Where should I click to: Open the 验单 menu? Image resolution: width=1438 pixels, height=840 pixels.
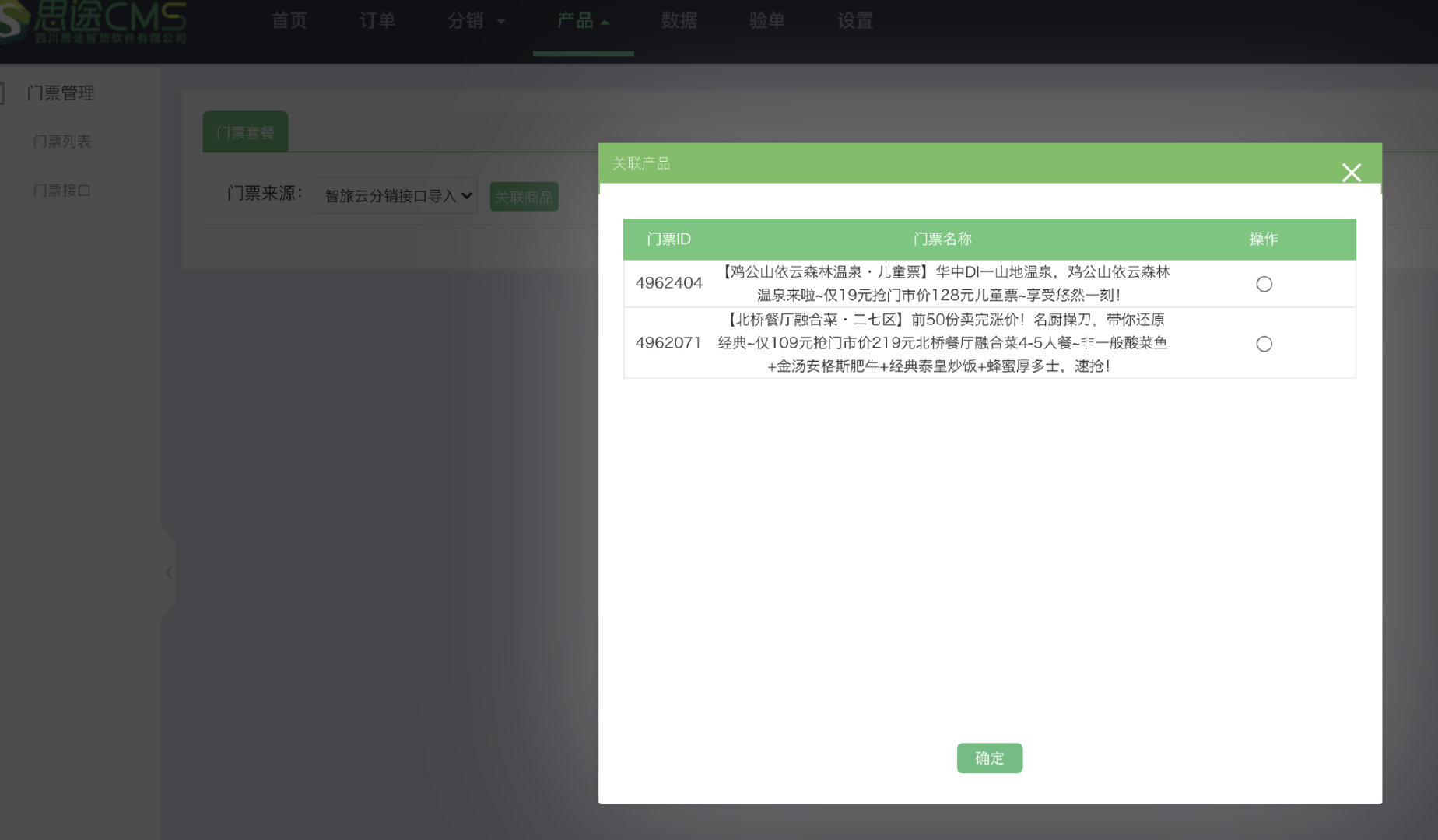(767, 21)
